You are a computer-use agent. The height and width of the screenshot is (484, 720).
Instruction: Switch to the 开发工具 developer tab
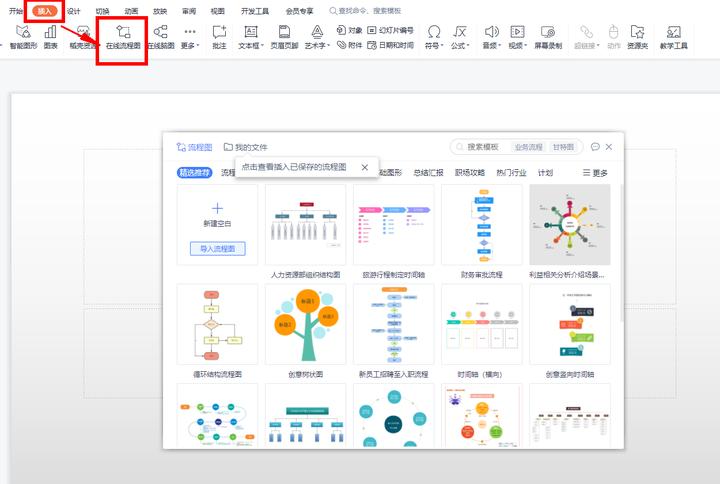coord(255,11)
